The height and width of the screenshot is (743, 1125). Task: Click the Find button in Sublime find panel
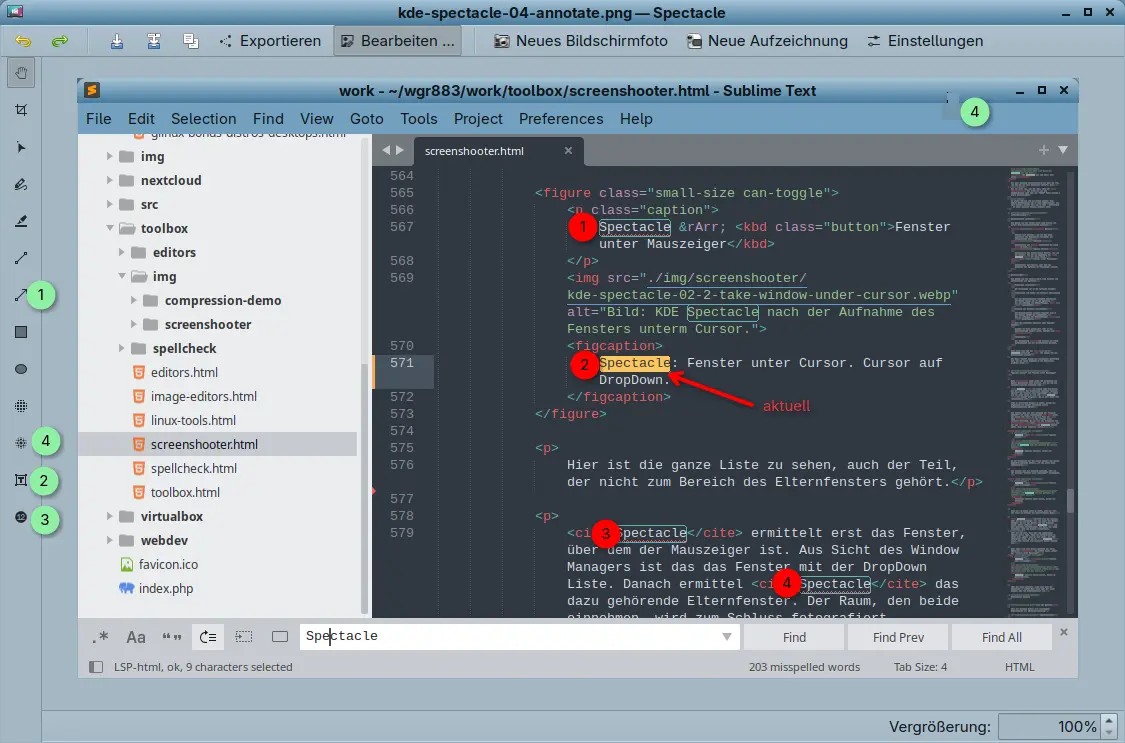coord(794,637)
